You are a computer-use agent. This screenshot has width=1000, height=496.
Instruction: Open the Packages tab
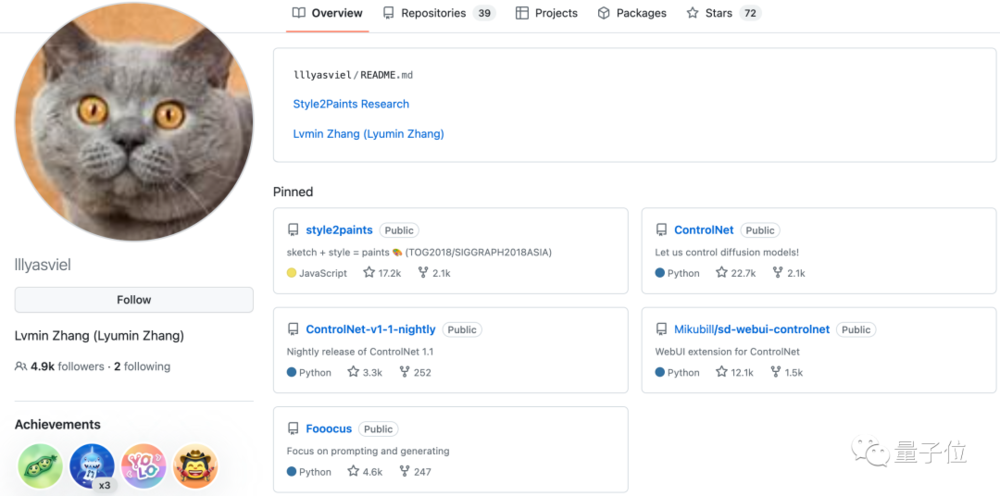(632, 13)
